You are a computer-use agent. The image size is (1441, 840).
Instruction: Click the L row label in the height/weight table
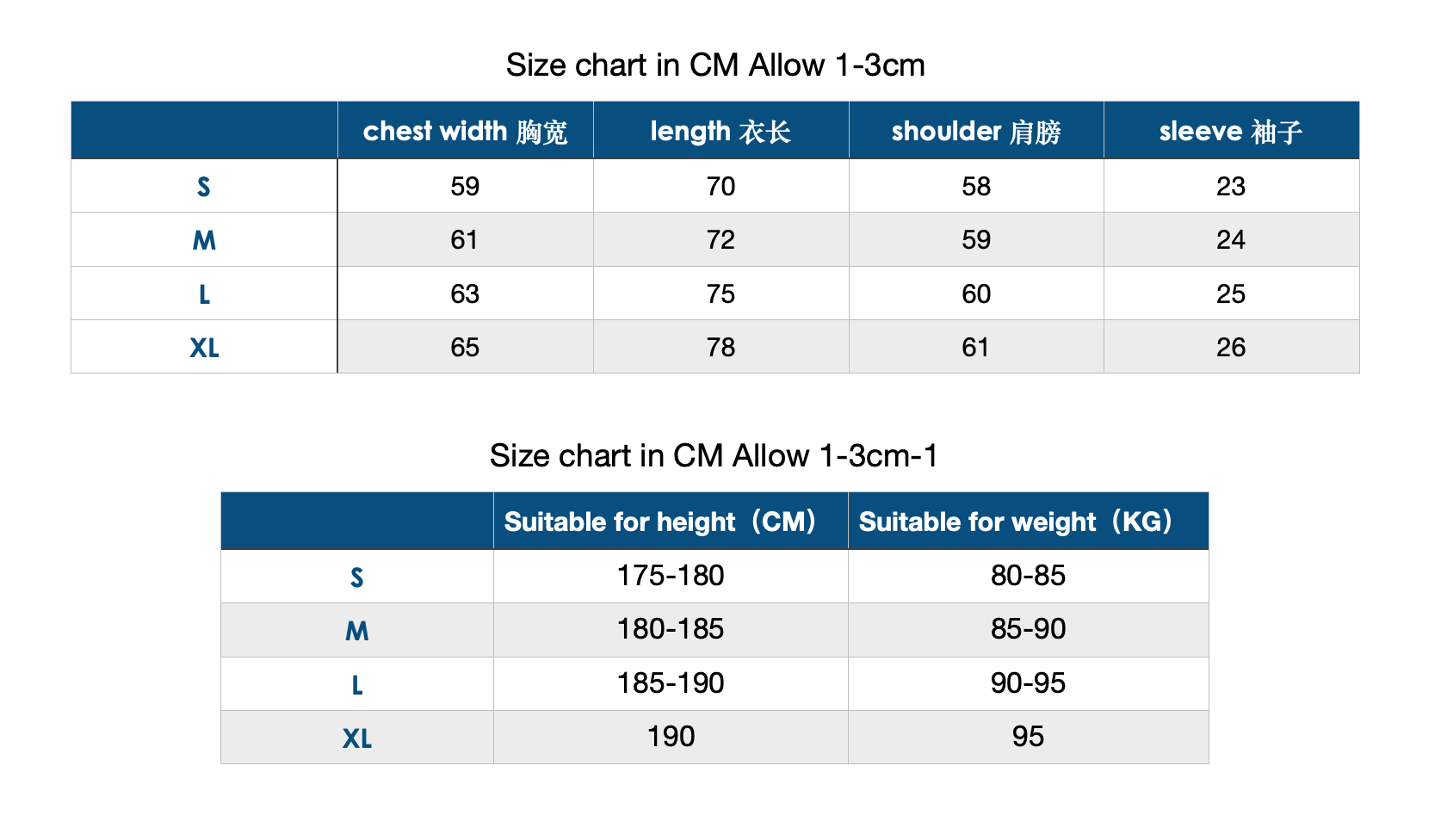(x=357, y=685)
